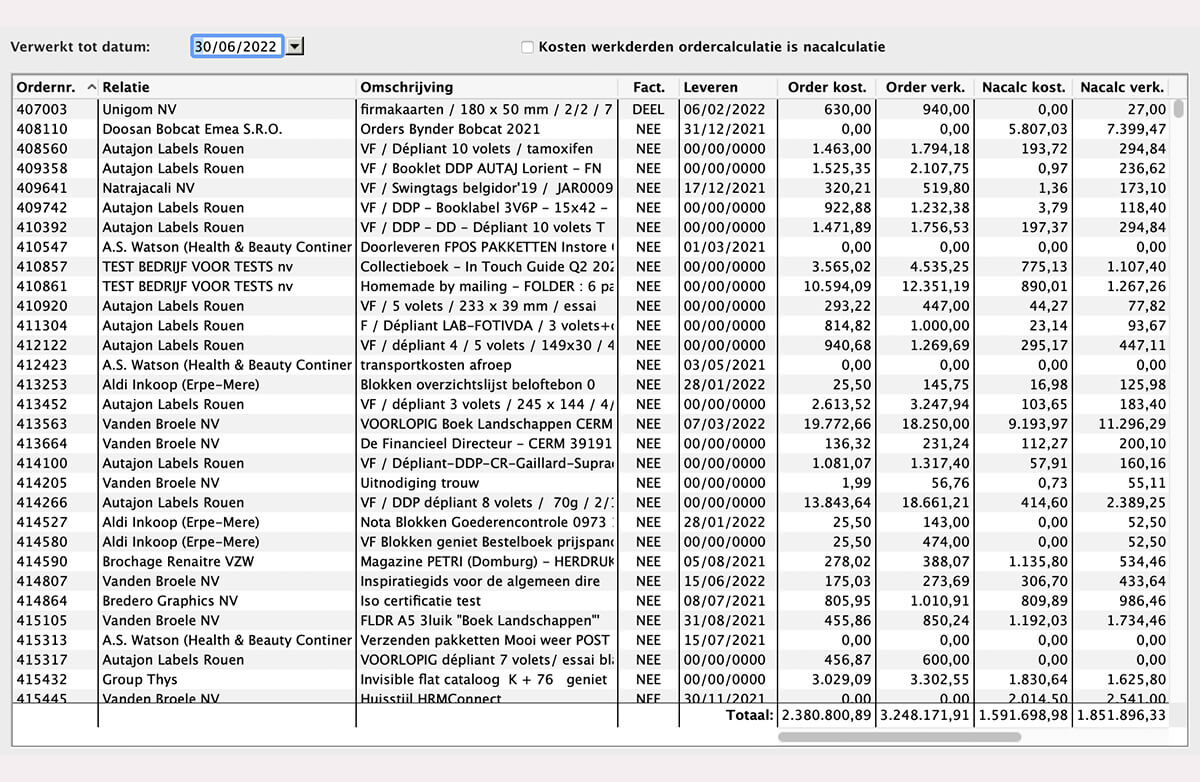Toggle sort arrow in Ordernr. header
Viewport: 1200px width, 782px height.
[x=91, y=87]
